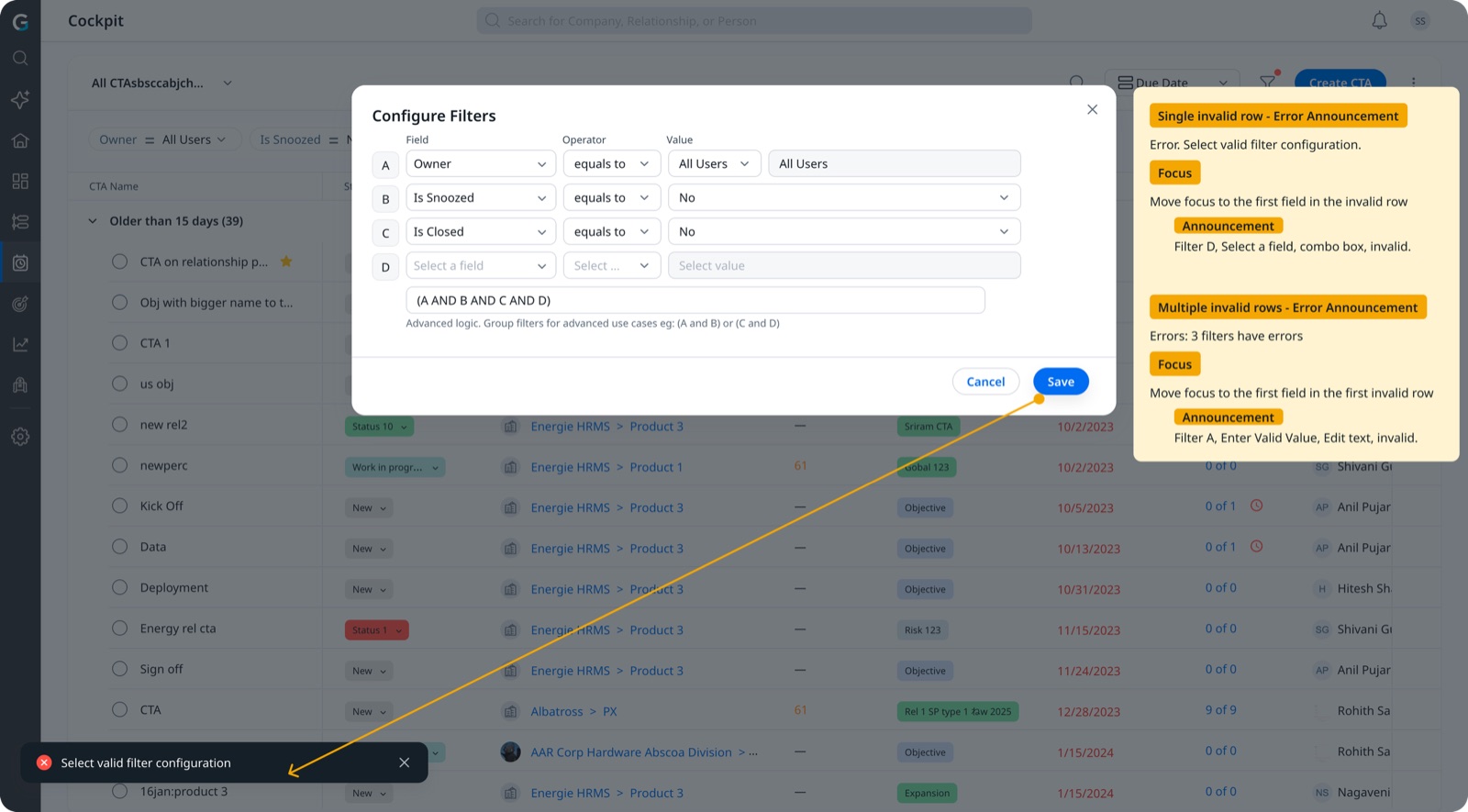Open Select a field dropdown in row D

point(481,265)
